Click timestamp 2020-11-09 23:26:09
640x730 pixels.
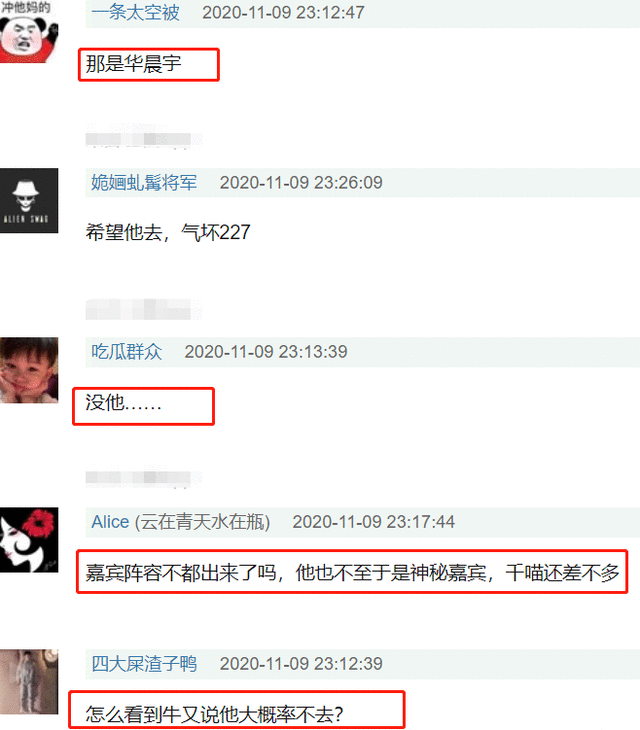[301, 182]
